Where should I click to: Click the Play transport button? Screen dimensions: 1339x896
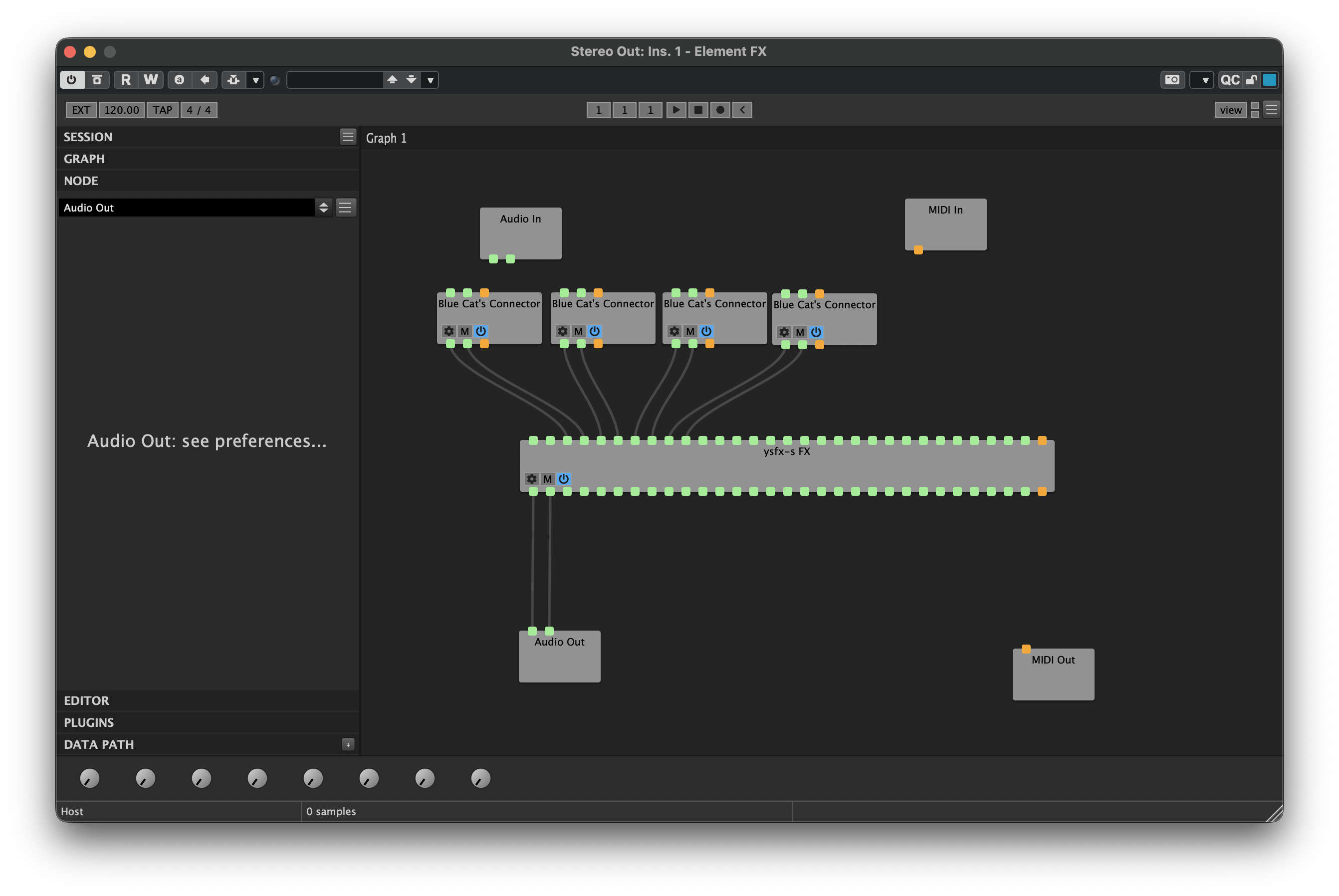click(676, 110)
